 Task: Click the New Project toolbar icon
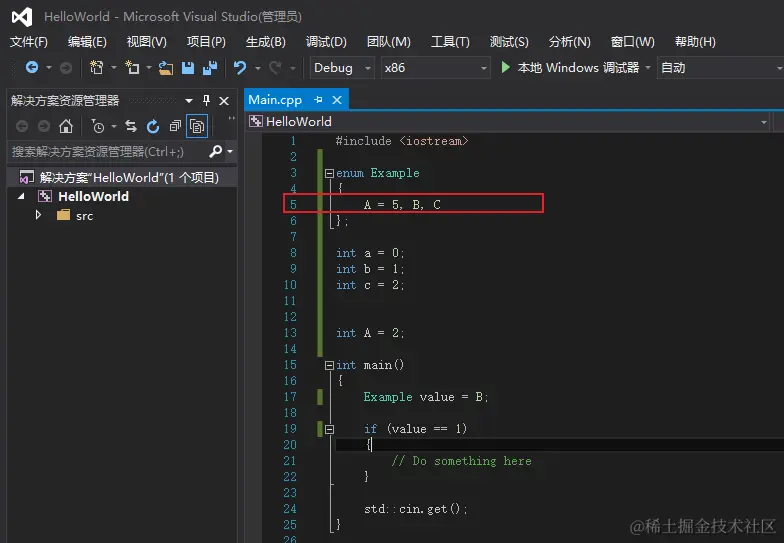pos(96,67)
